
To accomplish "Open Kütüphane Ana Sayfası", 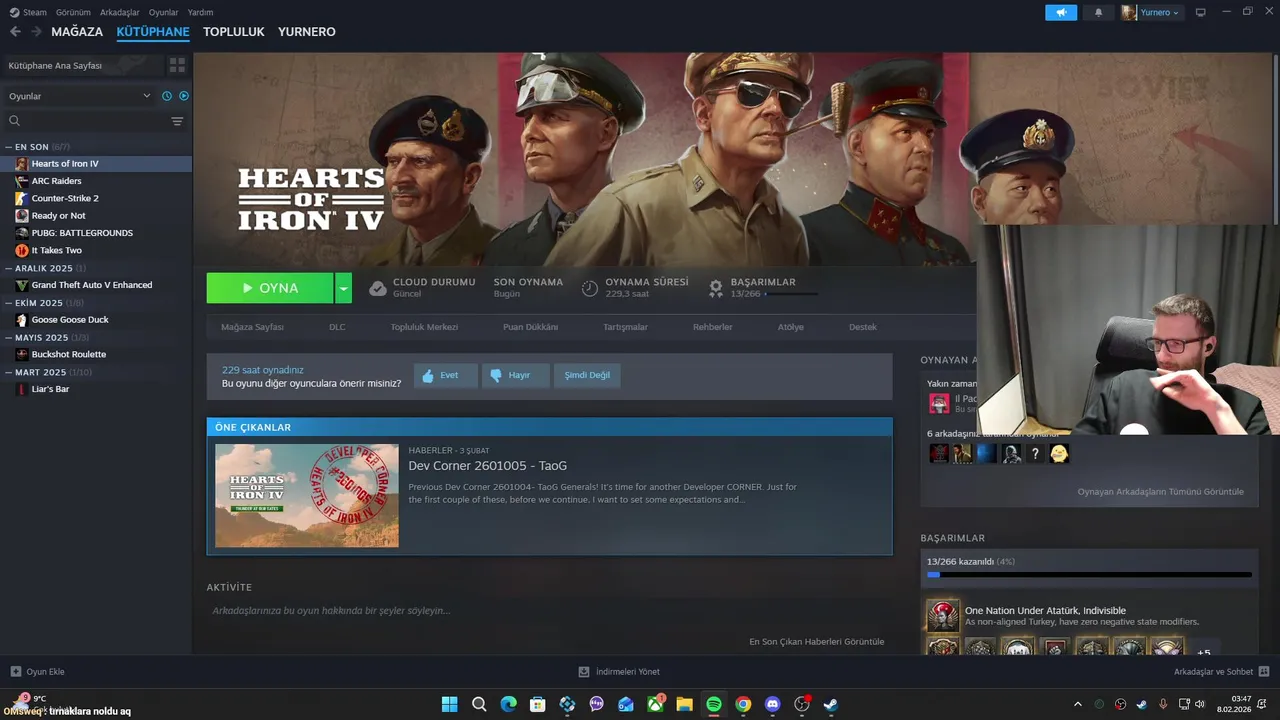I will [83, 65].
